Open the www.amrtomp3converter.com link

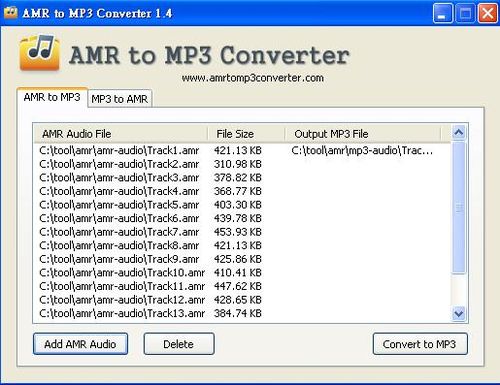pos(253,78)
